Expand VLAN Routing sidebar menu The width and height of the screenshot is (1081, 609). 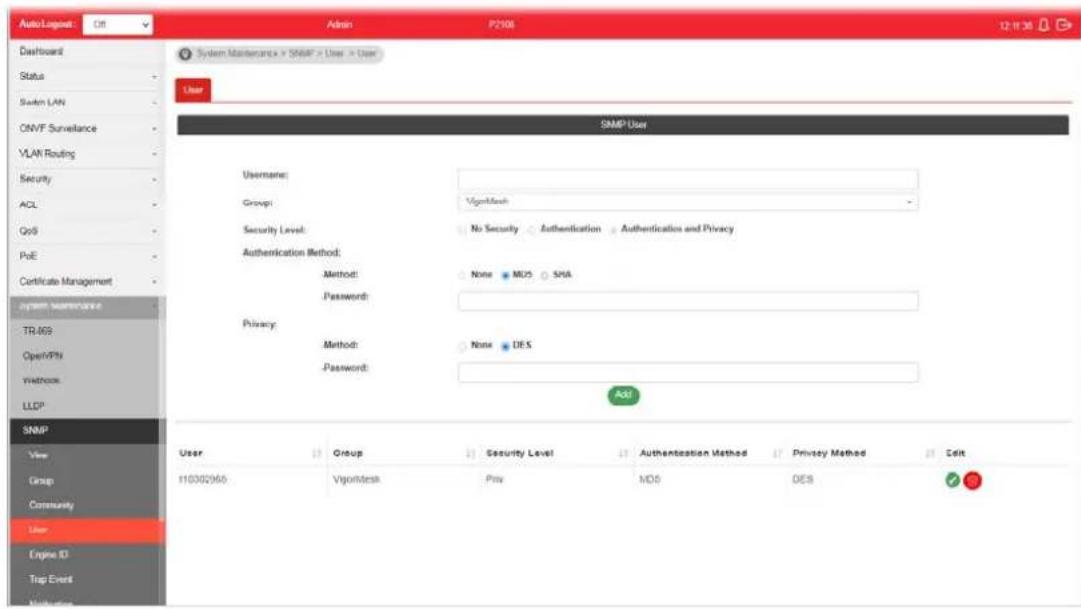[x=86, y=154]
